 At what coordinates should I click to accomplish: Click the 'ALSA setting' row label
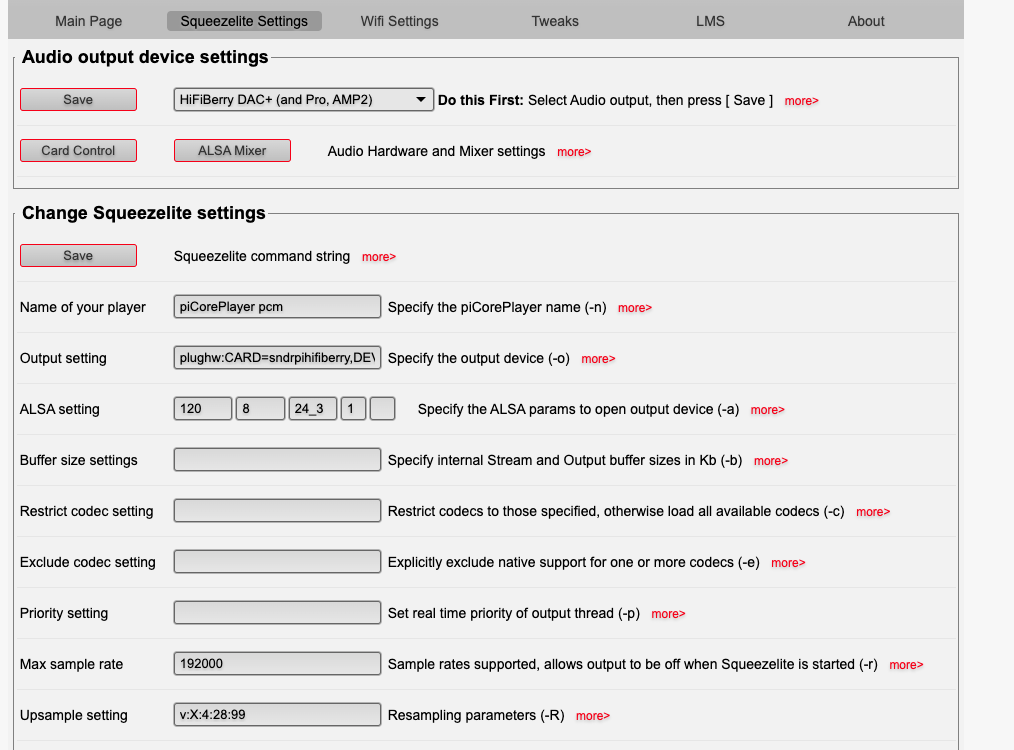(59, 409)
